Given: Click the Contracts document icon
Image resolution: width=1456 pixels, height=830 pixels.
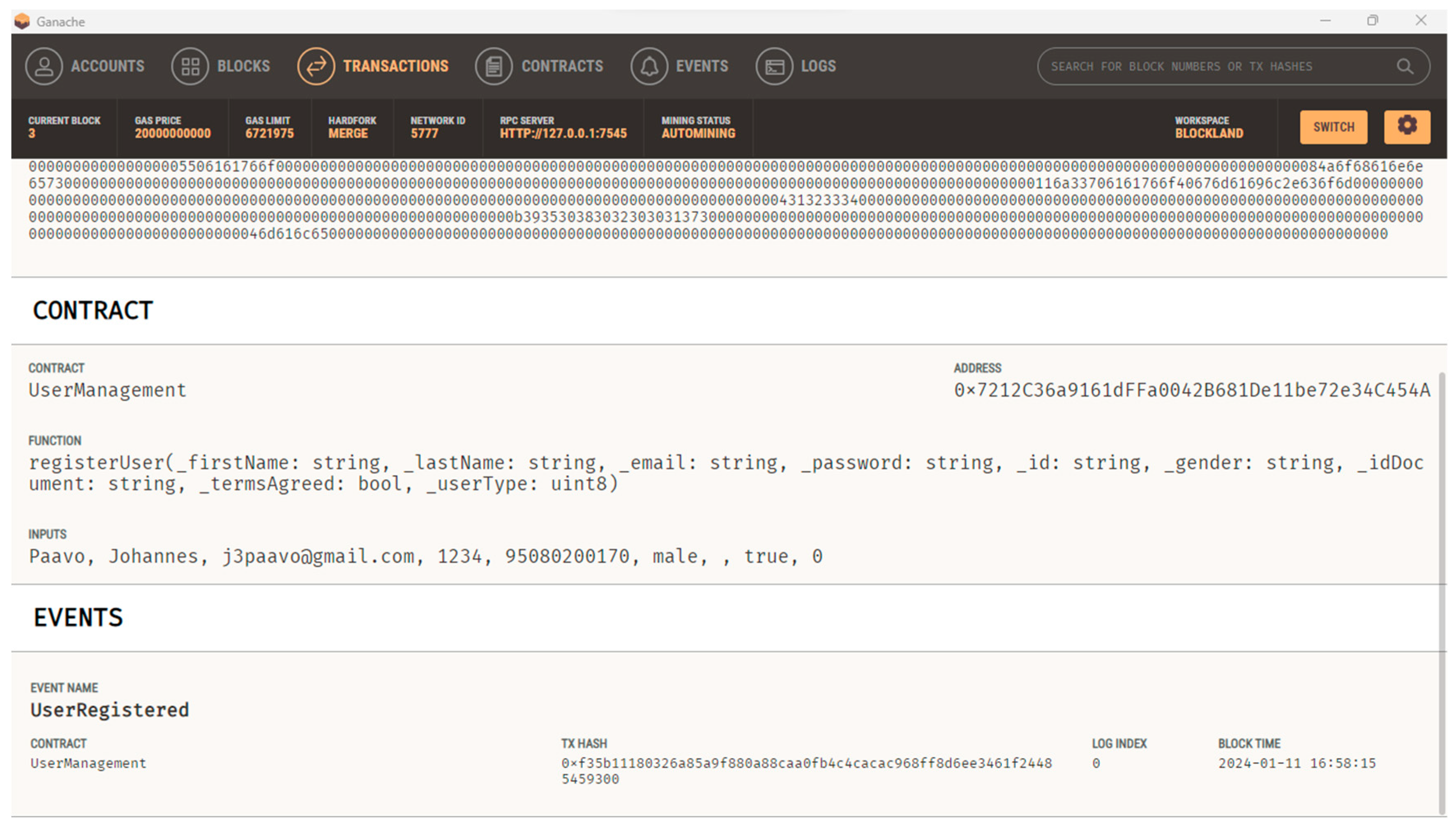Looking at the screenshot, I should 494,66.
